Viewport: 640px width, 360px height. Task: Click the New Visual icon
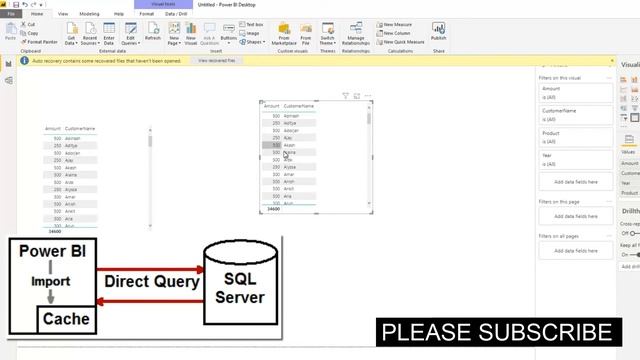click(191, 33)
